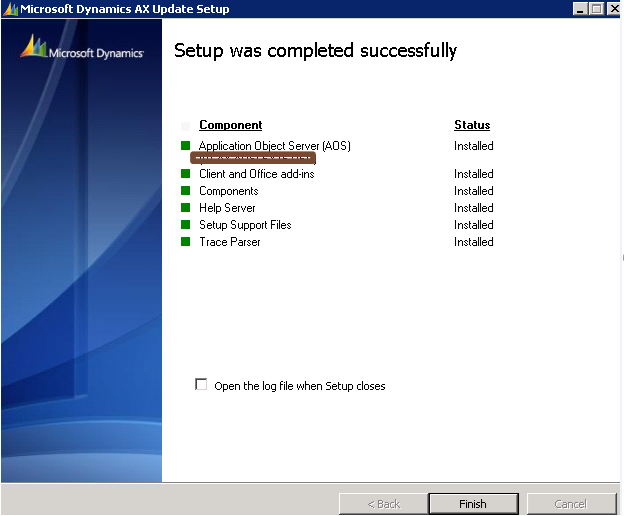Click the Microsoft Dynamics AX Update Setup title

(125, 9)
